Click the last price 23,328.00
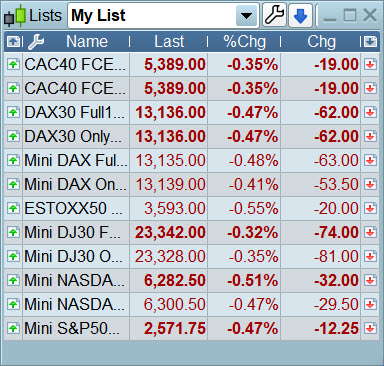This screenshot has width=384, height=366. [170, 257]
